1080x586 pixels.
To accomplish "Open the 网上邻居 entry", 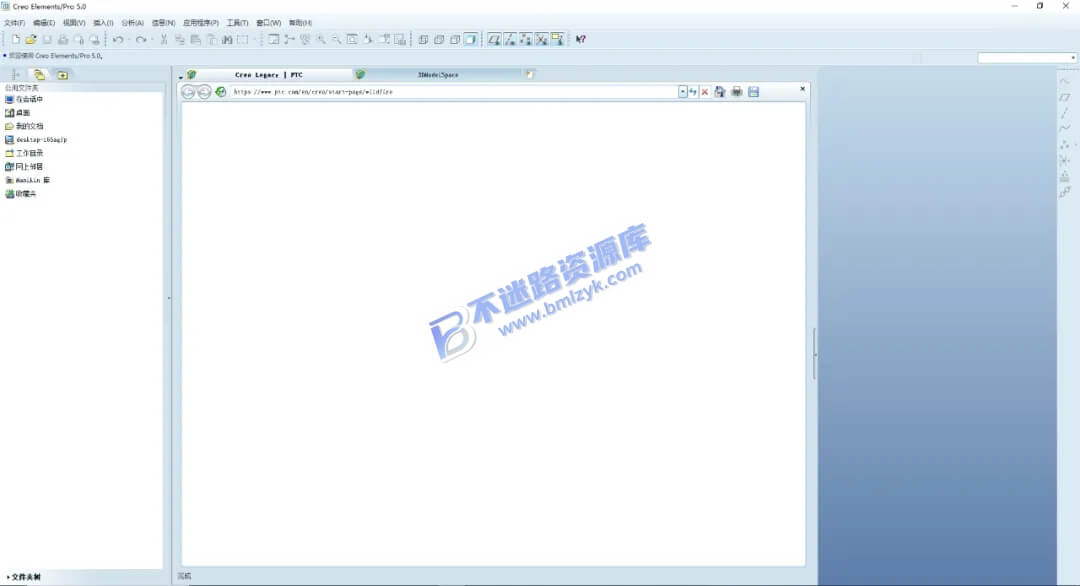I will [x=24, y=167].
